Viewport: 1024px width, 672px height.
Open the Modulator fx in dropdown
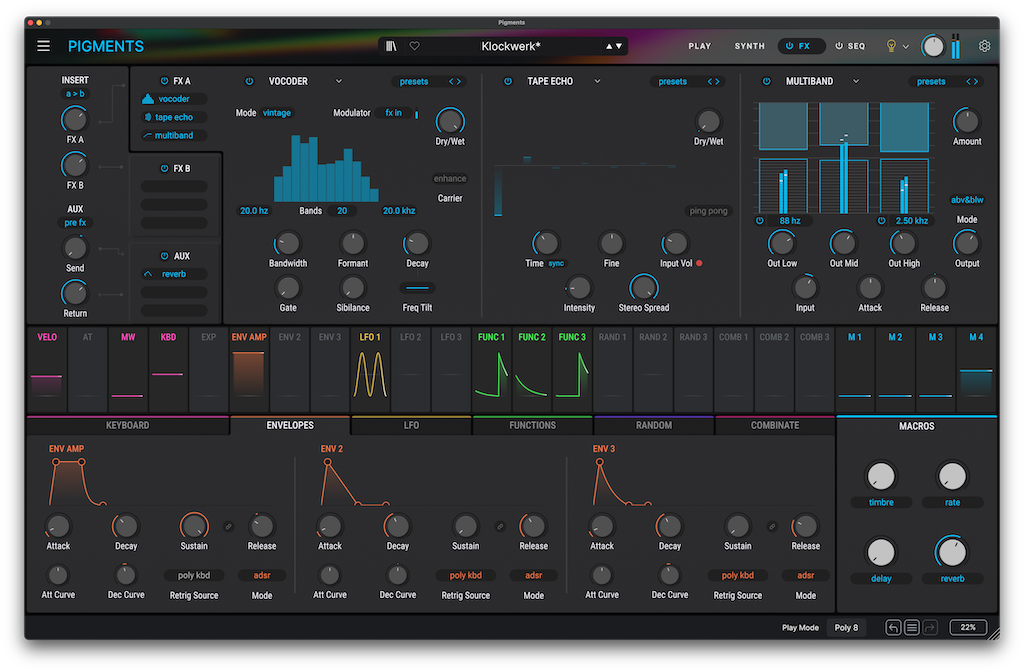click(393, 113)
